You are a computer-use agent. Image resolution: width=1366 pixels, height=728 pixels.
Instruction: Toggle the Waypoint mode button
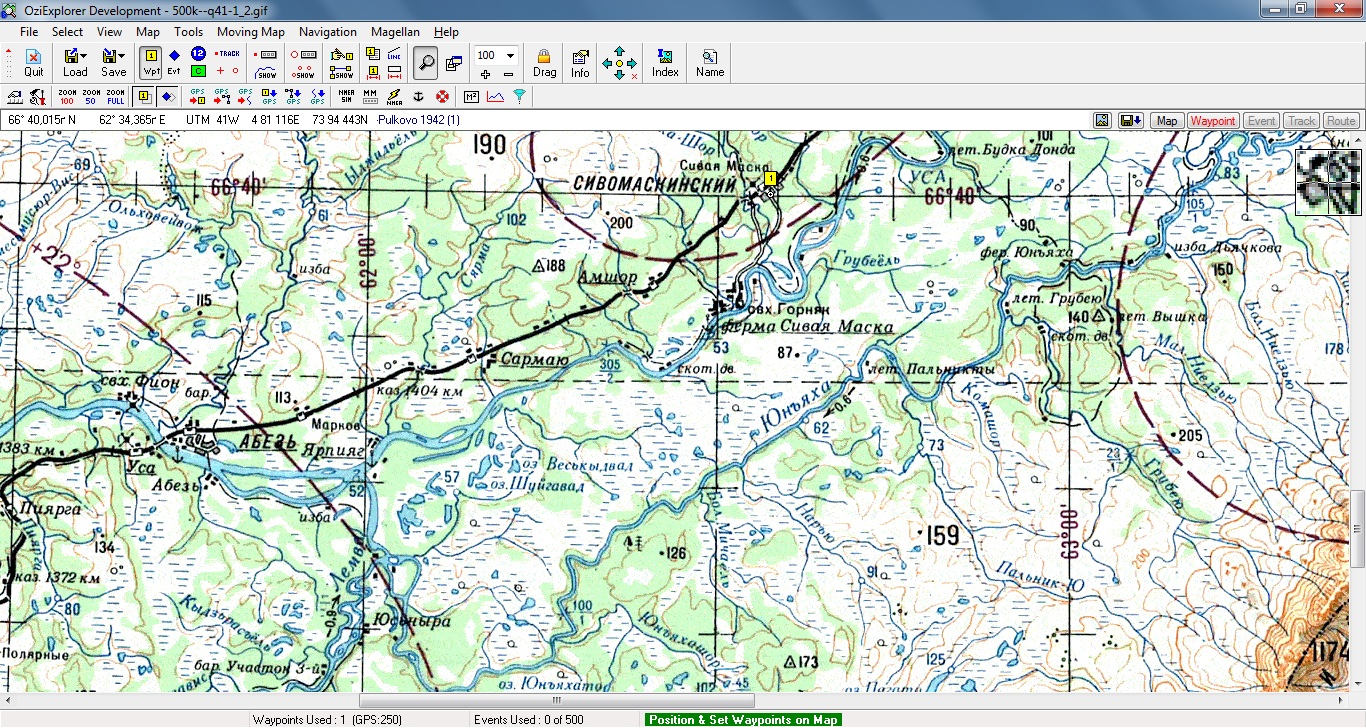[1213, 121]
